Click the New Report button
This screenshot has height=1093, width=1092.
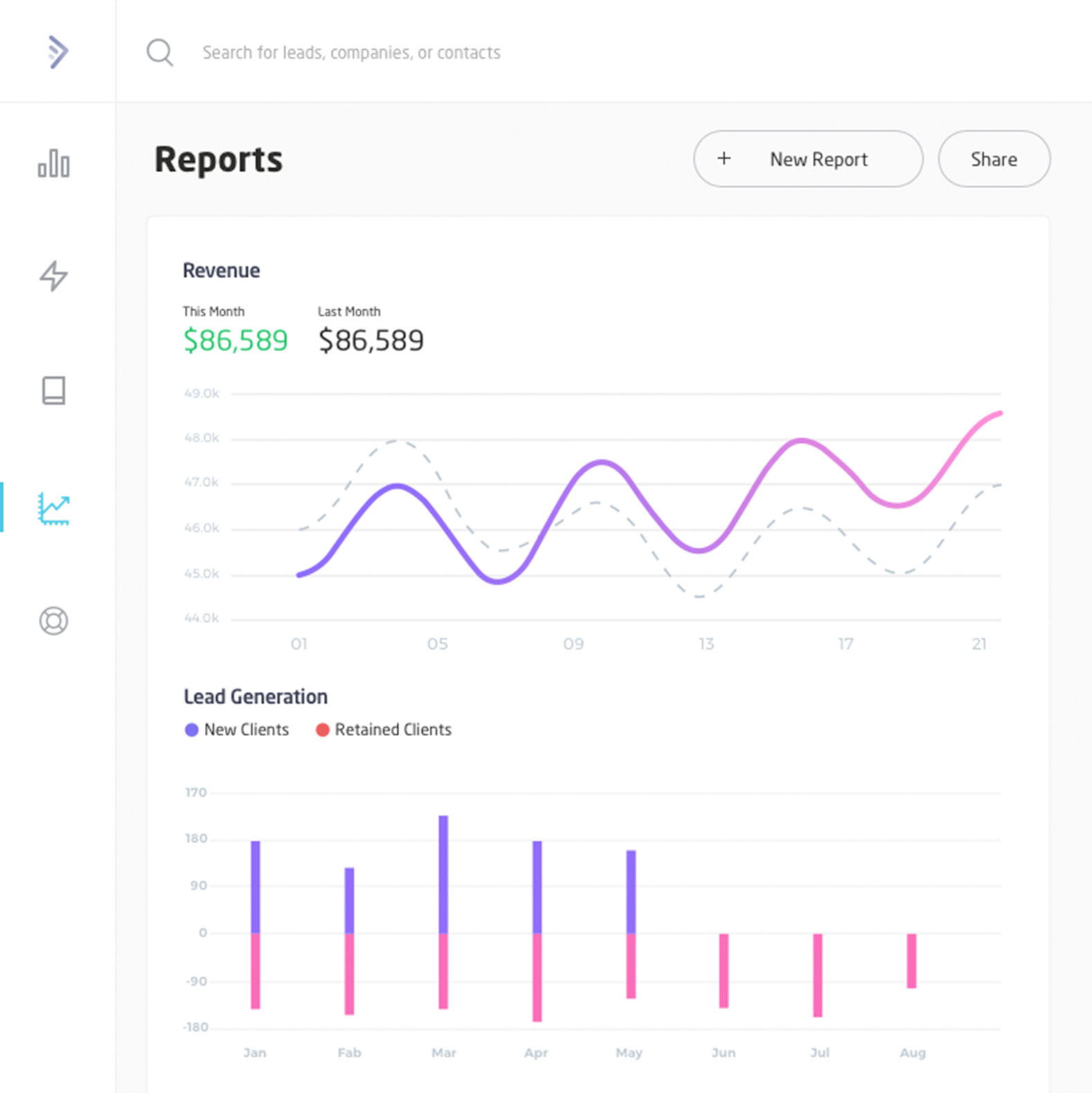[808, 159]
